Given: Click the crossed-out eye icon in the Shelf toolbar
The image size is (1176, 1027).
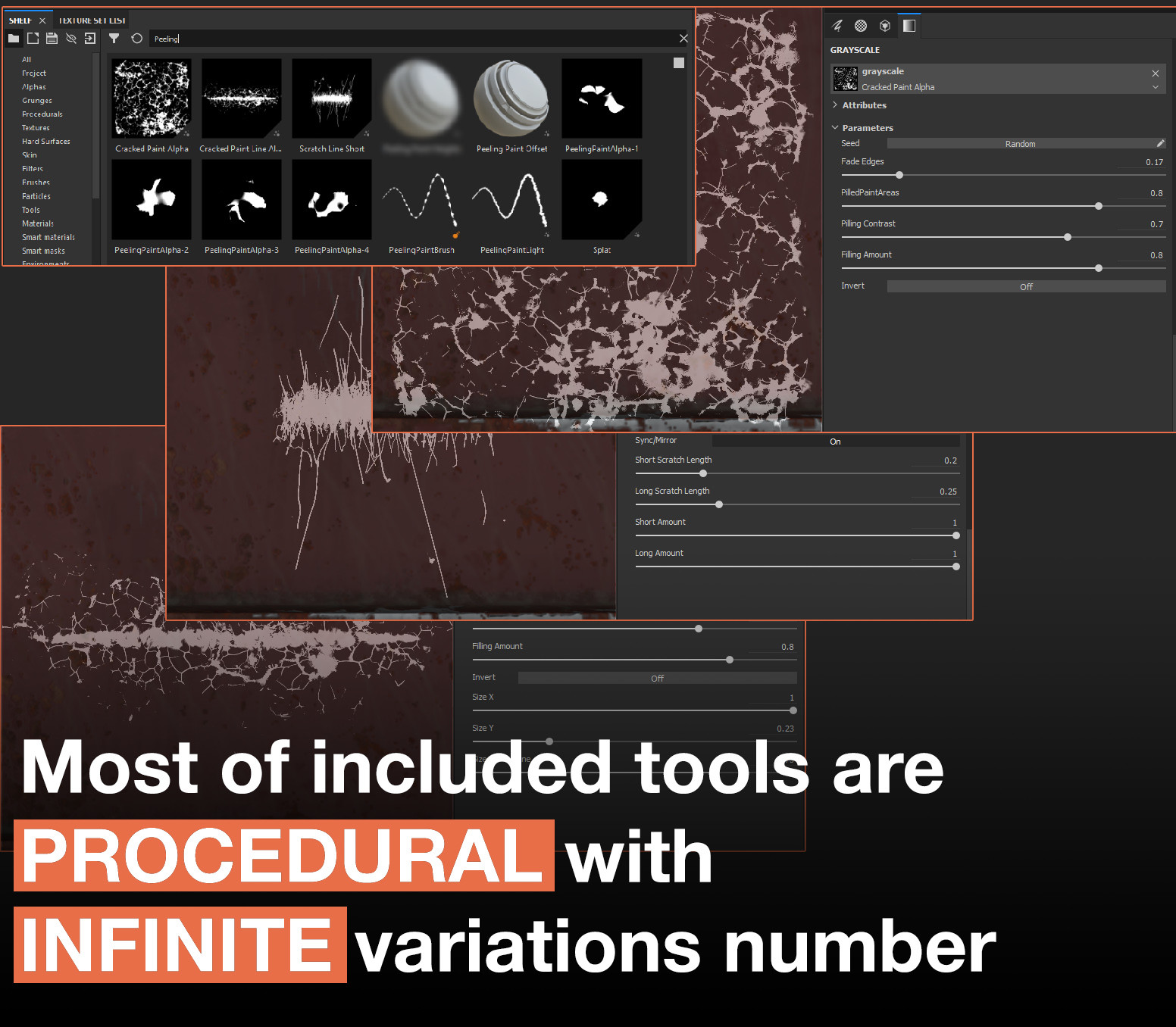Looking at the screenshot, I should (x=71, y=38).
